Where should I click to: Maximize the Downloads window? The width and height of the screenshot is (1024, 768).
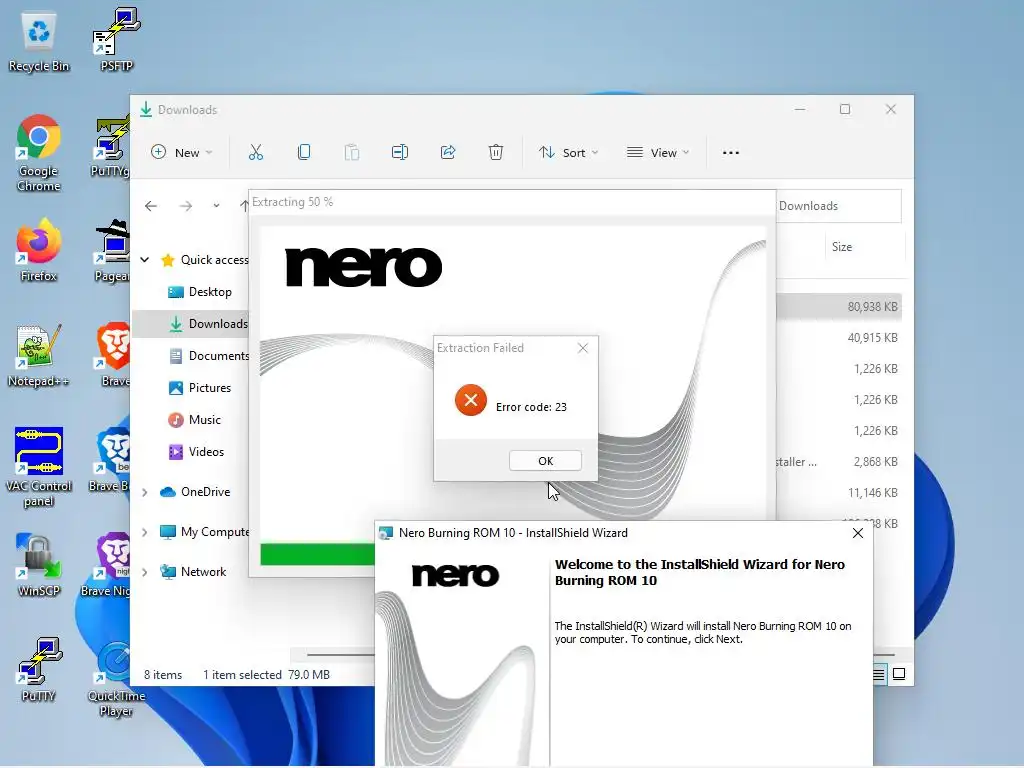(x=845, y=109)
